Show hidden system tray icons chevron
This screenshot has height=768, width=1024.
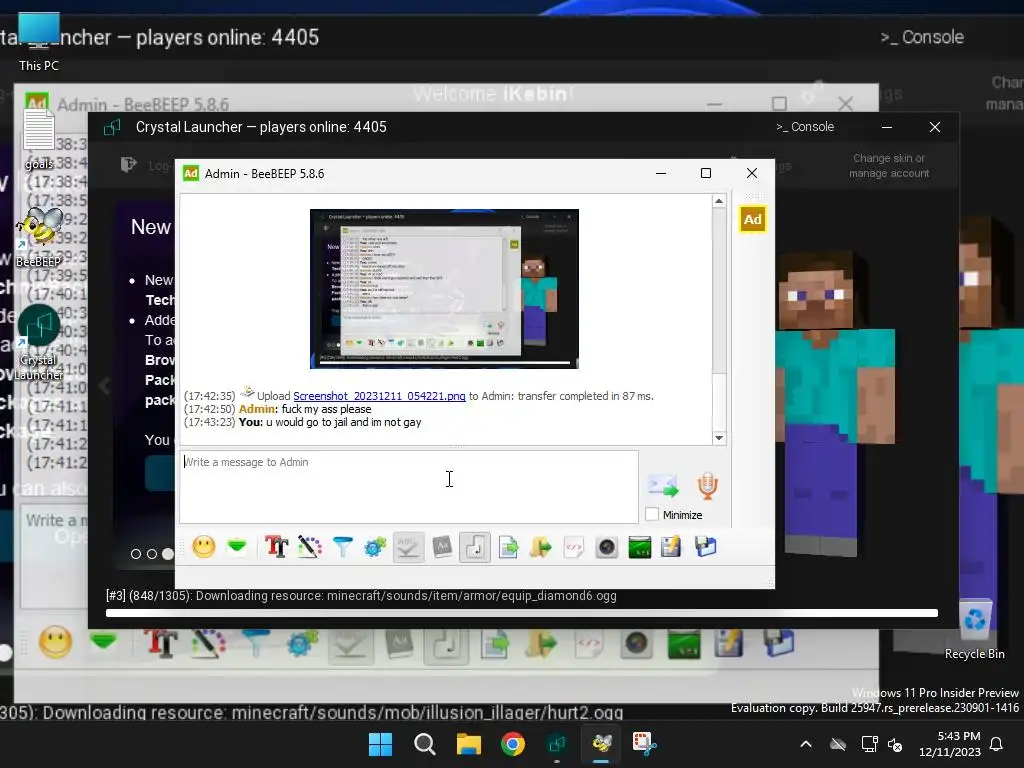806,744
